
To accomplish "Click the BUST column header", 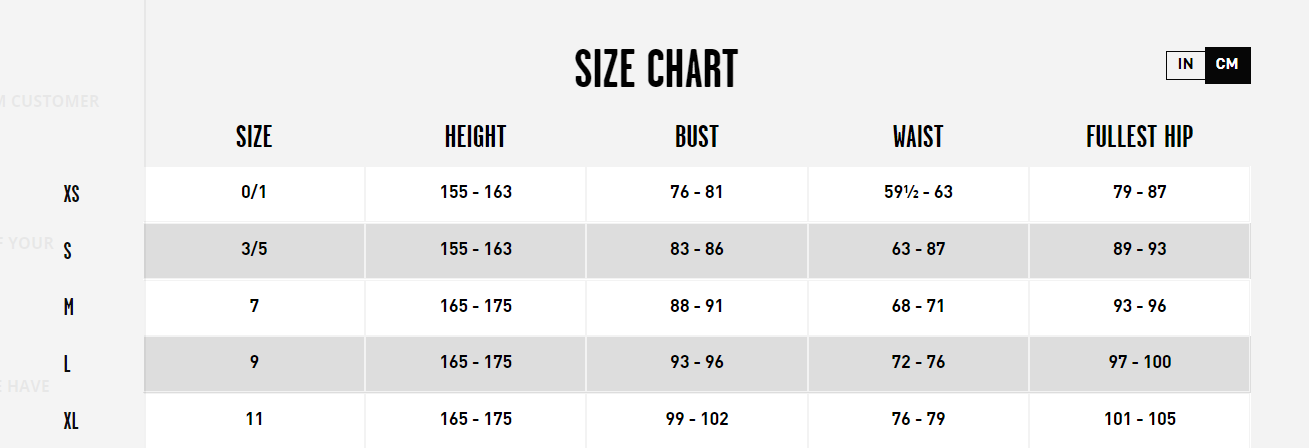I will coord(697,137).
